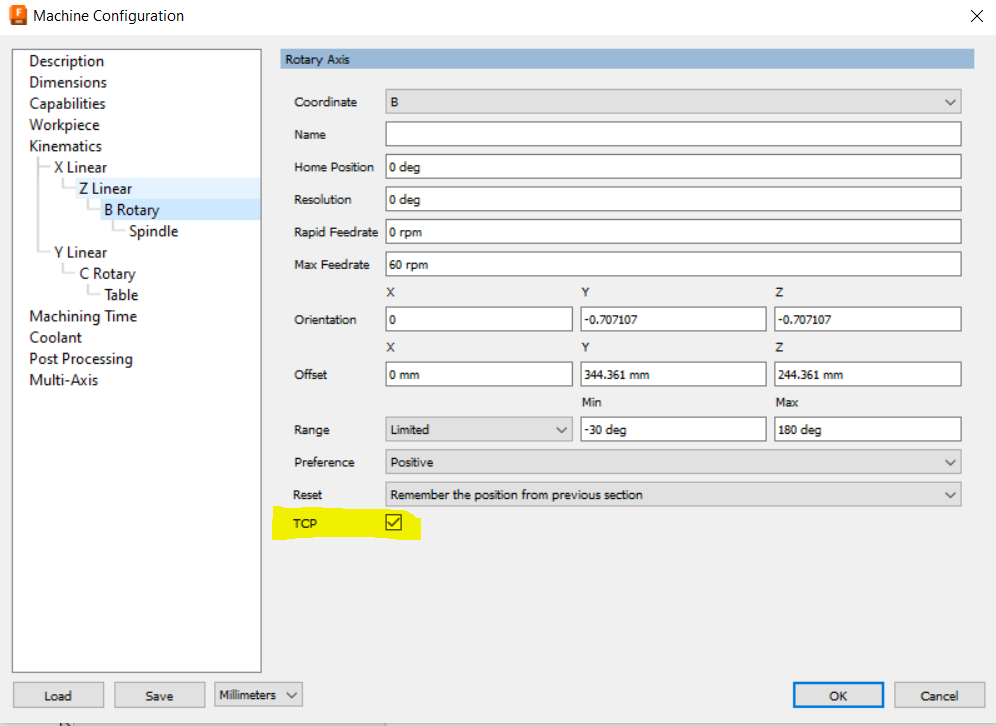View the Machining Time settings
The height and width of the screenshot is (726, 996).
coord(83,316)
